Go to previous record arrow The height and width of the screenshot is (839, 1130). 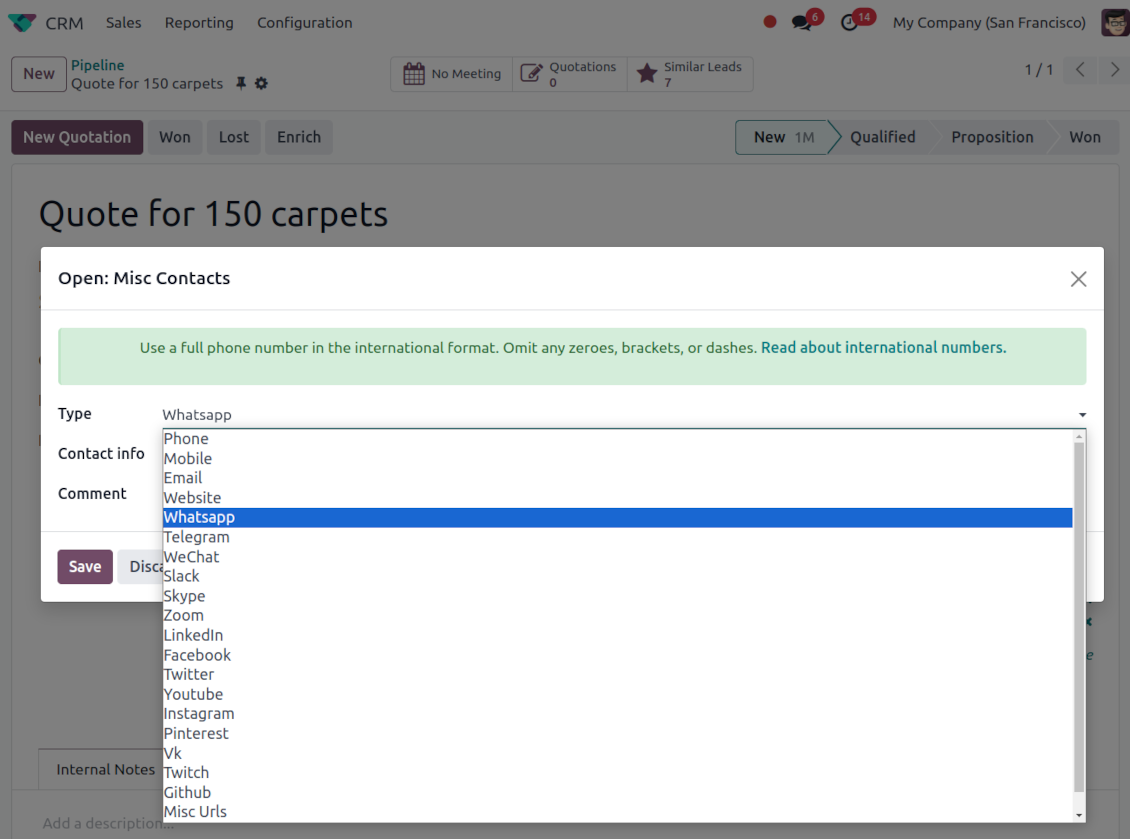click(x=1080, y=70)
